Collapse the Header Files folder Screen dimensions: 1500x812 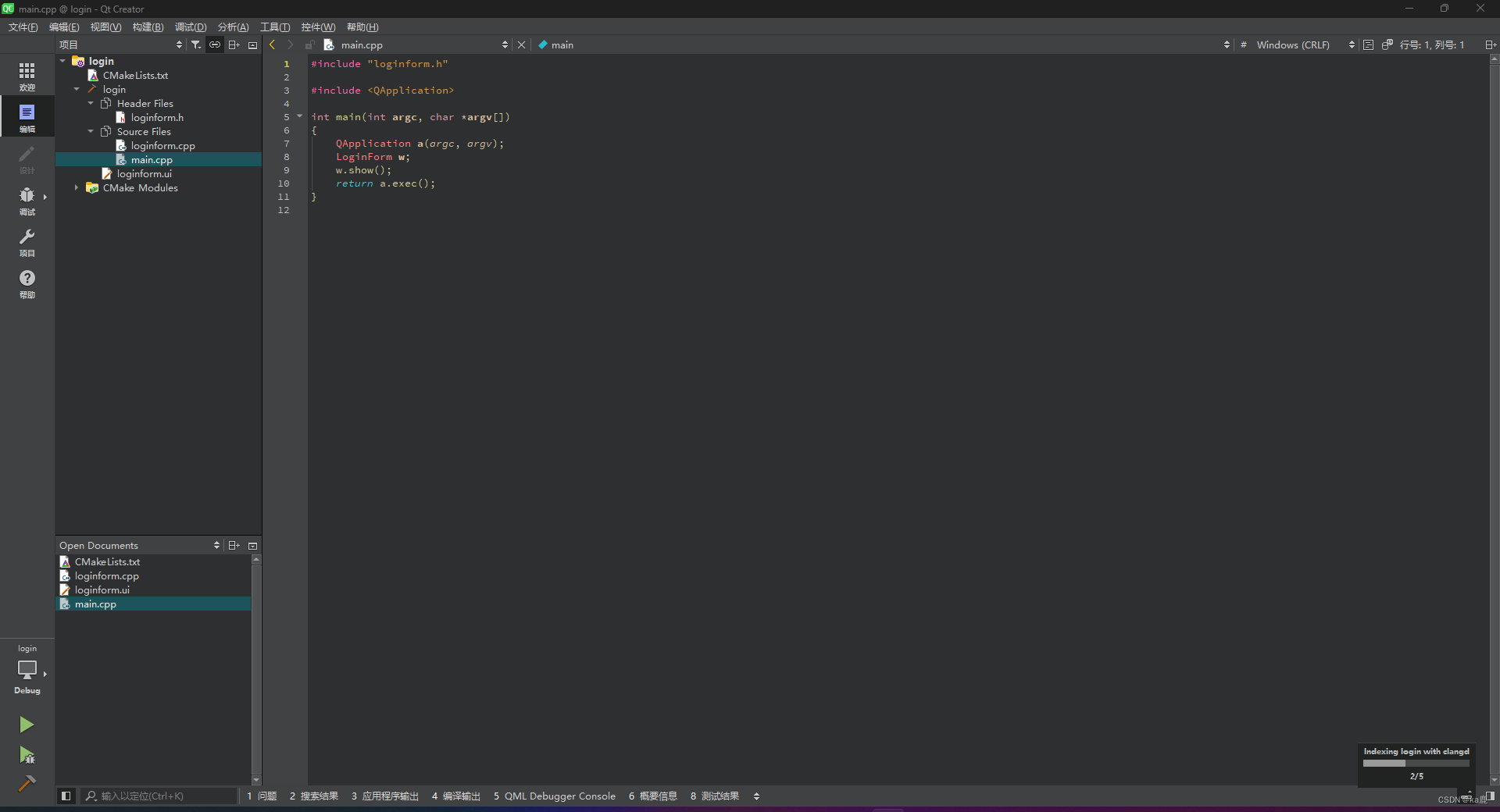click(91, 103)
